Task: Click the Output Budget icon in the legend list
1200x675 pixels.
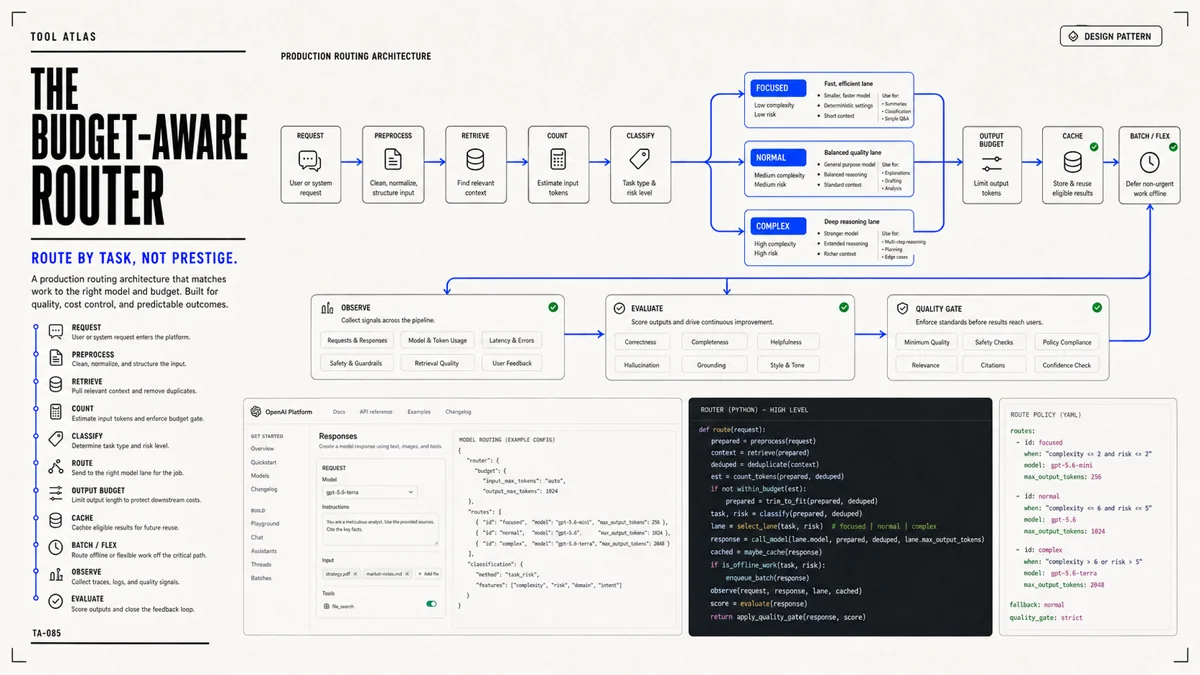Action: tap(56, 494)
